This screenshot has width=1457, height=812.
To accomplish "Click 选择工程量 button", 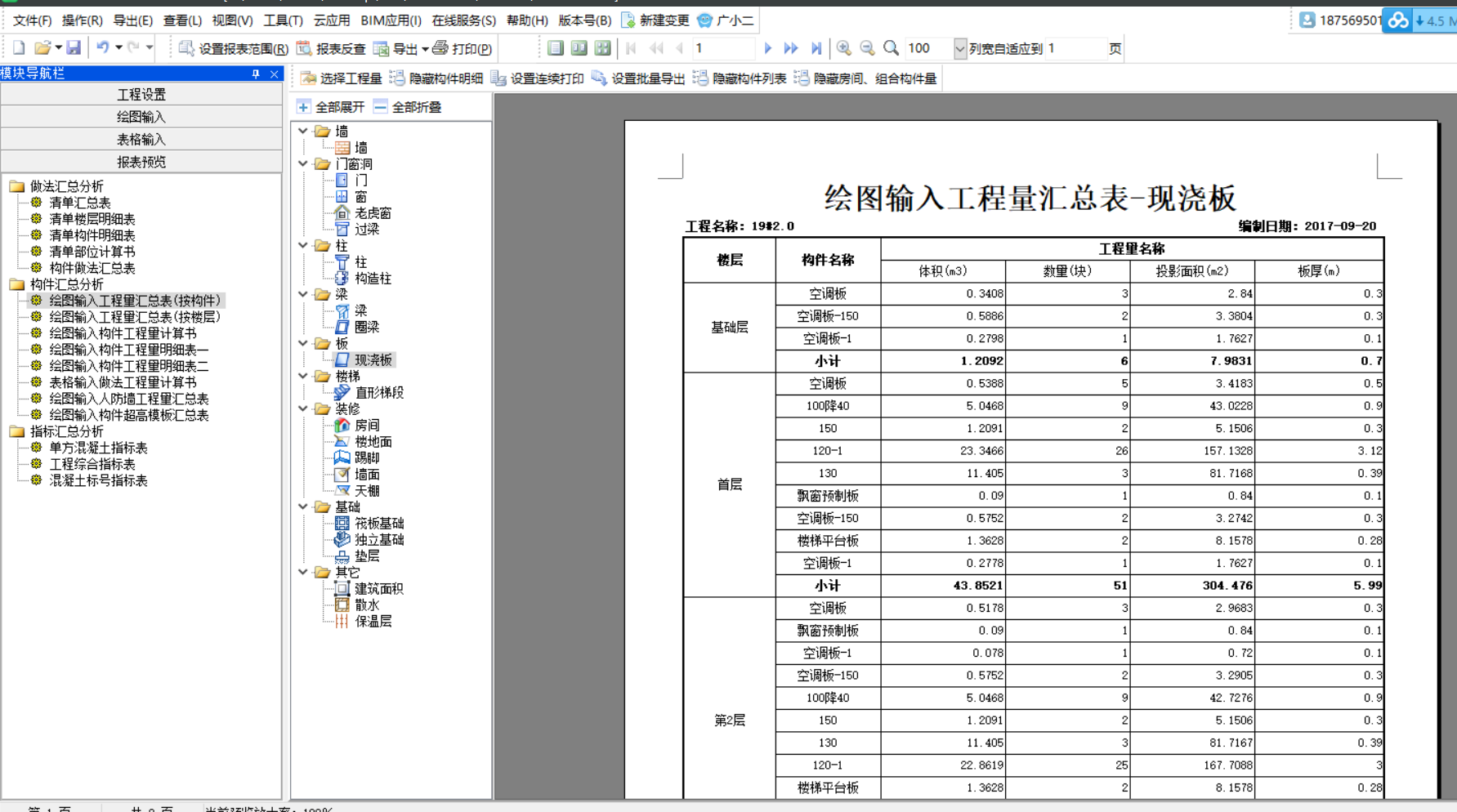I will 341,78.
